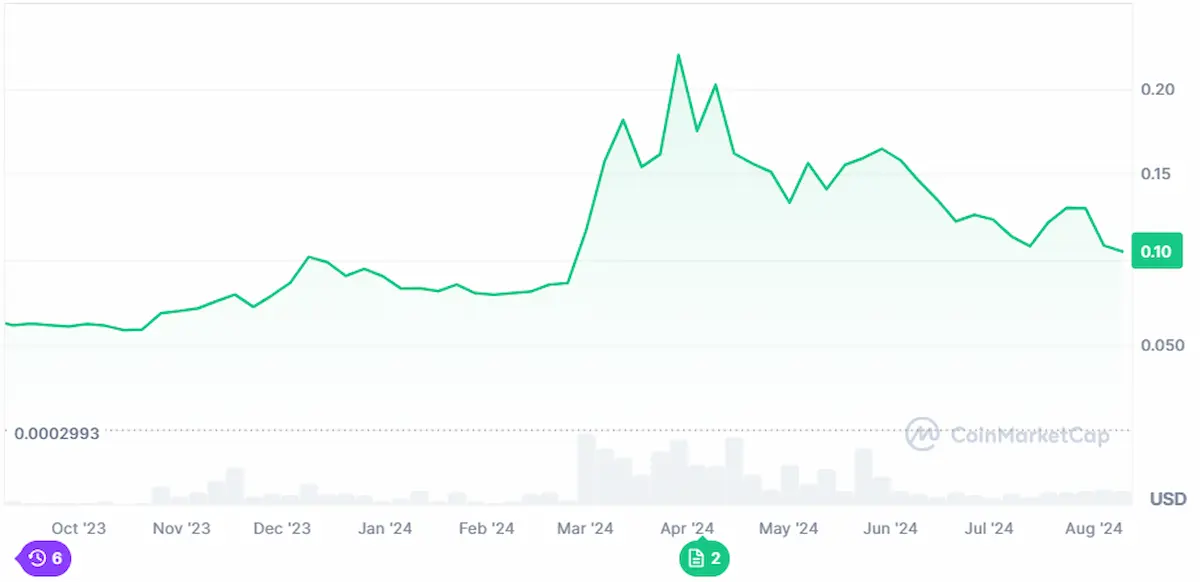Select Mar '24 on the time axis
This screenshot has width=1200, height=582.
[x=586, y=528]
